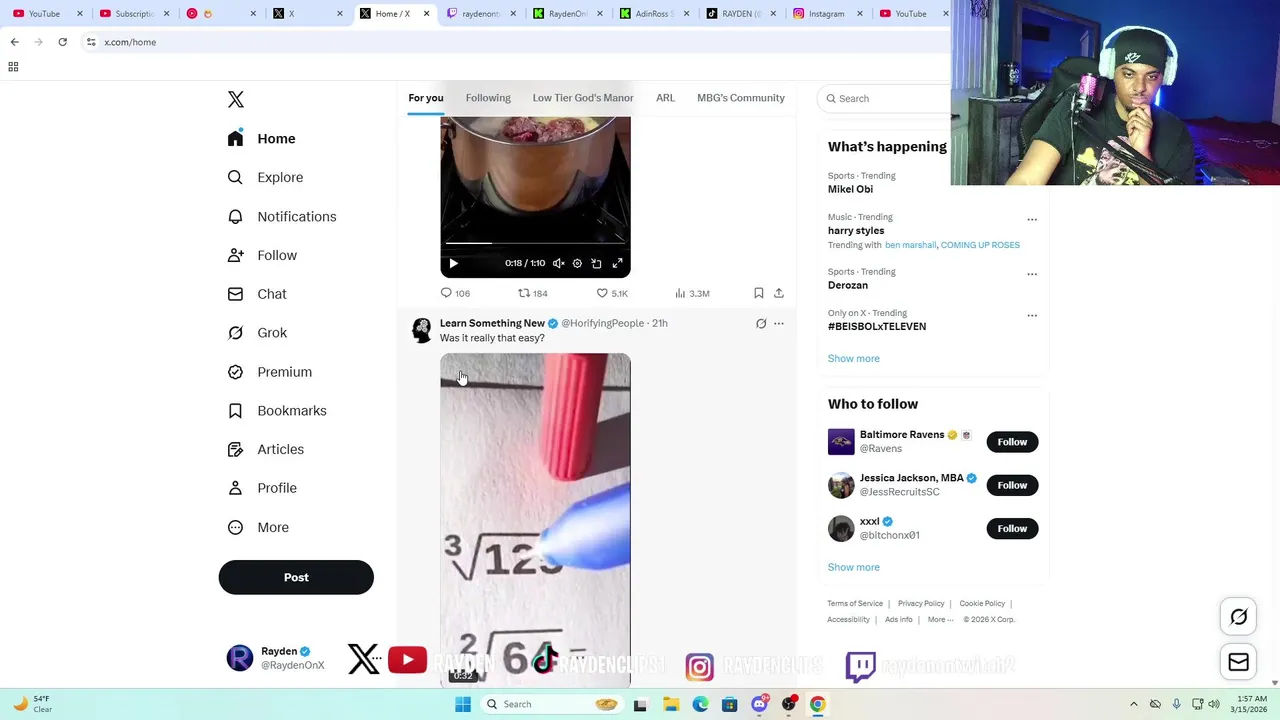The image size is (1280, 720).
Task: Open more options for Derozan trend
Action: [1032, 274]
